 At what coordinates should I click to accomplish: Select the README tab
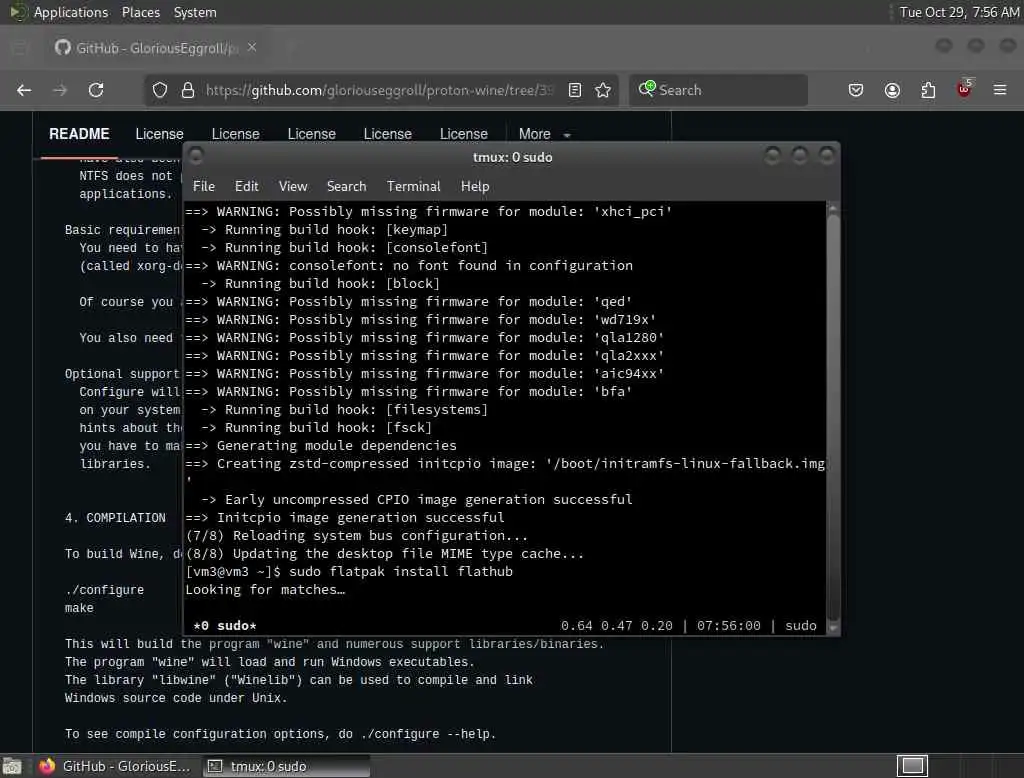79,134
